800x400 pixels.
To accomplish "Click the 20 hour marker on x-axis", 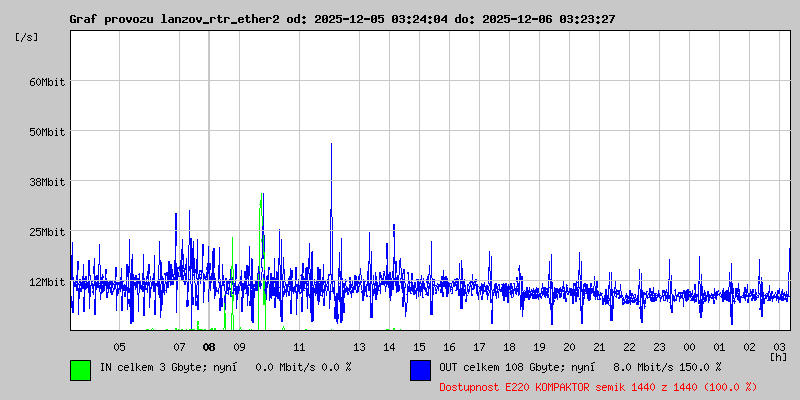I will [x=569, y=347].
